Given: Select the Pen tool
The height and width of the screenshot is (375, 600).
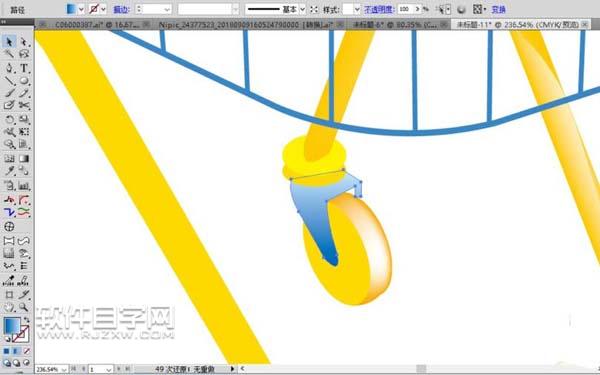Looking at the screenshot, I should click(9, 68).
